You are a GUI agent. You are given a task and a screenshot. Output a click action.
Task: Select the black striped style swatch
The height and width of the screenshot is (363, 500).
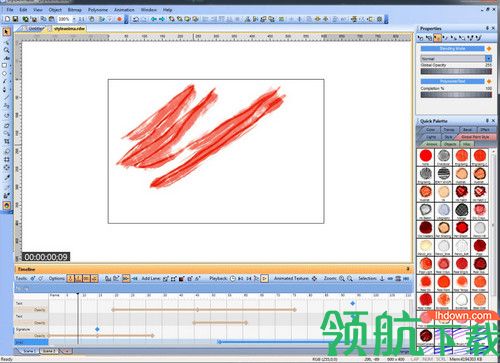[x=444, y=174]
